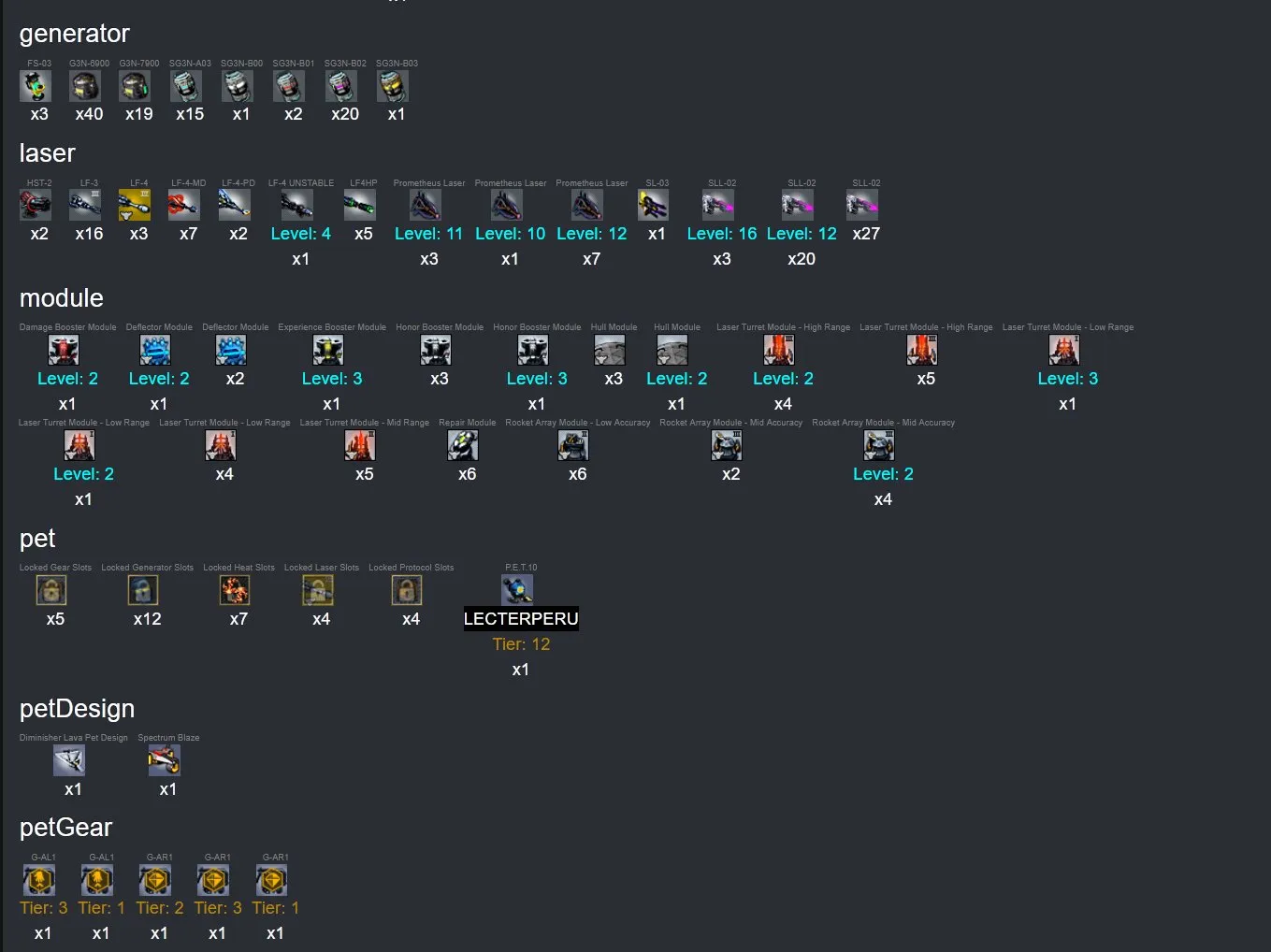This screenshot has width=1271, height=952.
Task: Select the Damage Booster Module icon
Action: coord(64,350)
